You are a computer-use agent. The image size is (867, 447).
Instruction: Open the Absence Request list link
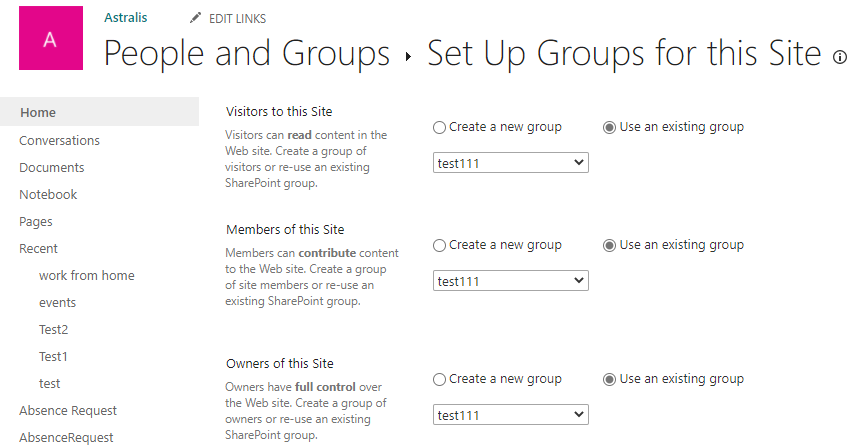(68, 410)
